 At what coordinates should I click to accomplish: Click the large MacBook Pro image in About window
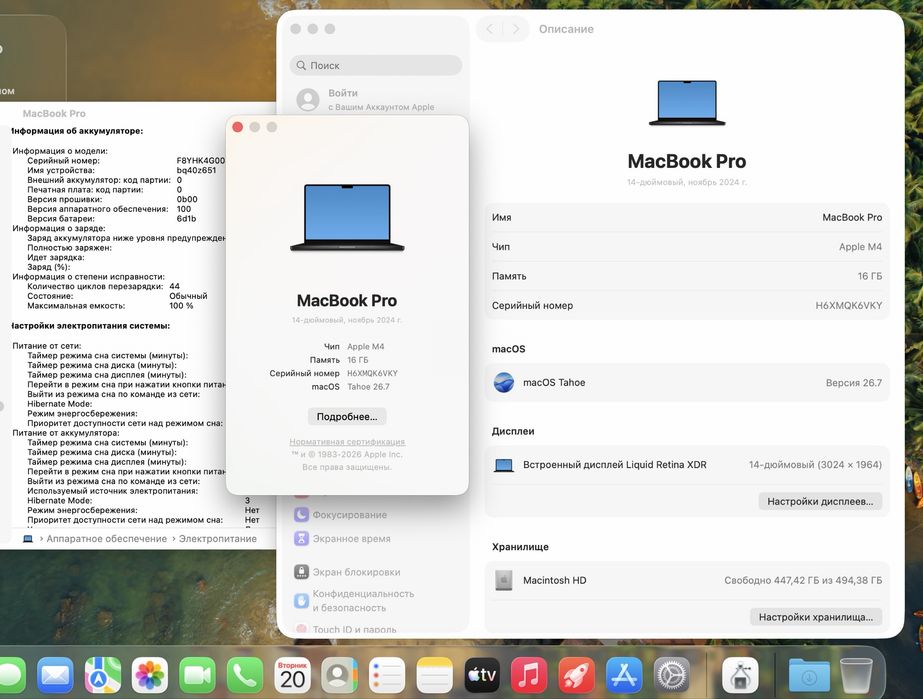pyautogui.click(x=347, y=218)
